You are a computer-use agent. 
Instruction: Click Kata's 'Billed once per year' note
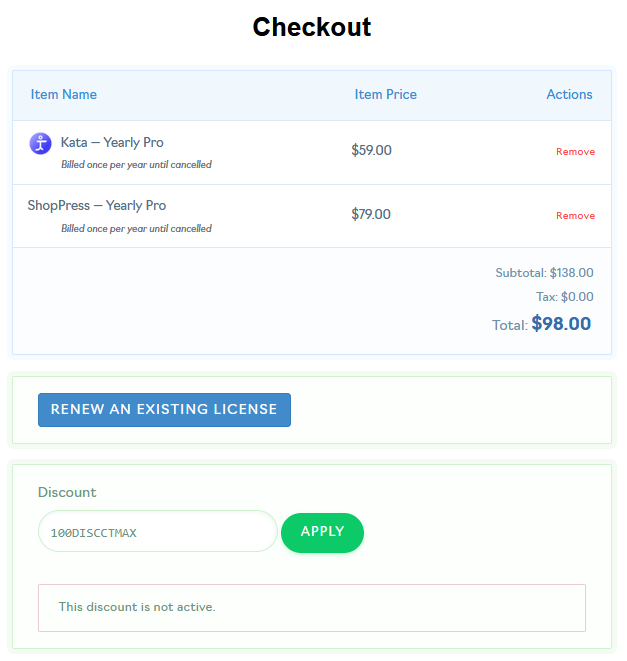pos(136,165)
